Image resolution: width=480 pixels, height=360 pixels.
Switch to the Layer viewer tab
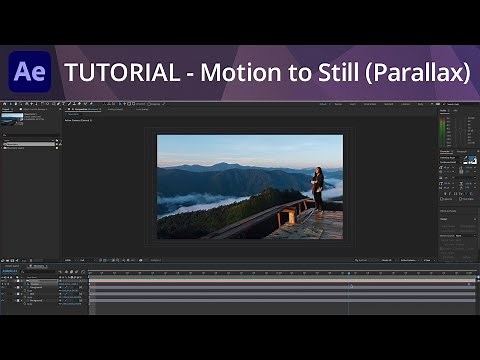point(142,109)
